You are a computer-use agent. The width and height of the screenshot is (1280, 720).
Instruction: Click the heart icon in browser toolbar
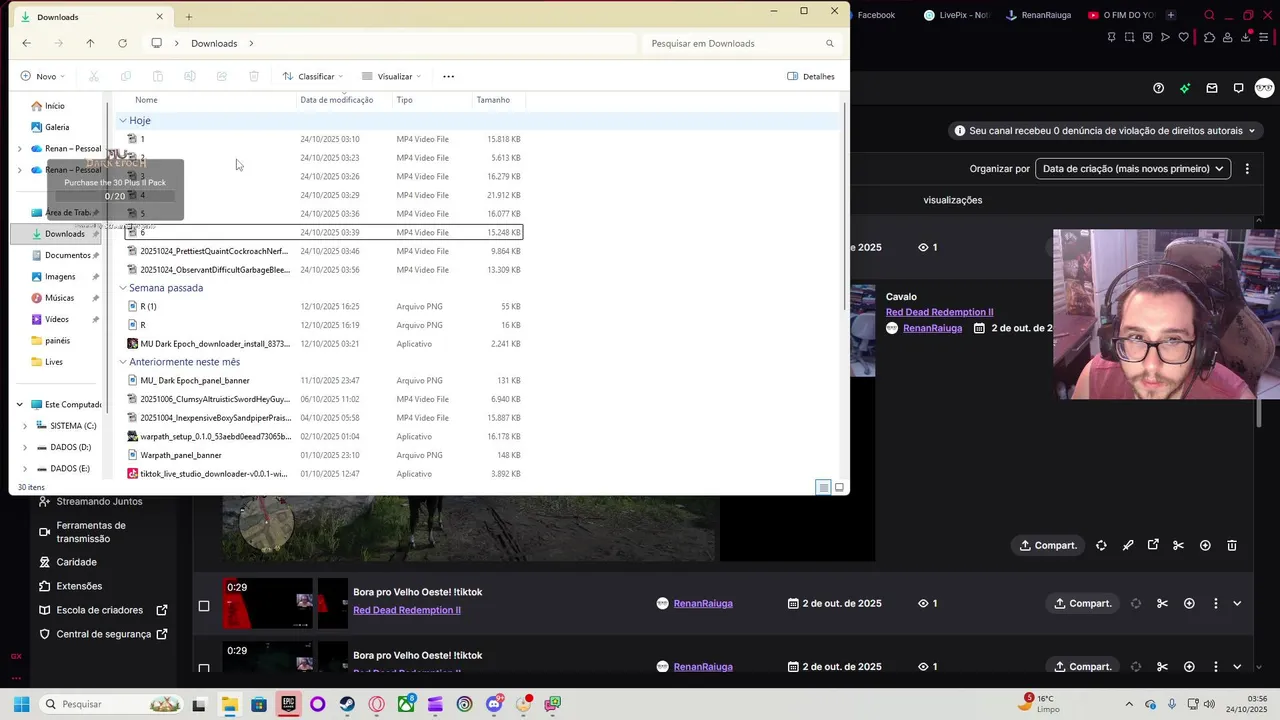pyautogui.click(x=1184, y=37)
